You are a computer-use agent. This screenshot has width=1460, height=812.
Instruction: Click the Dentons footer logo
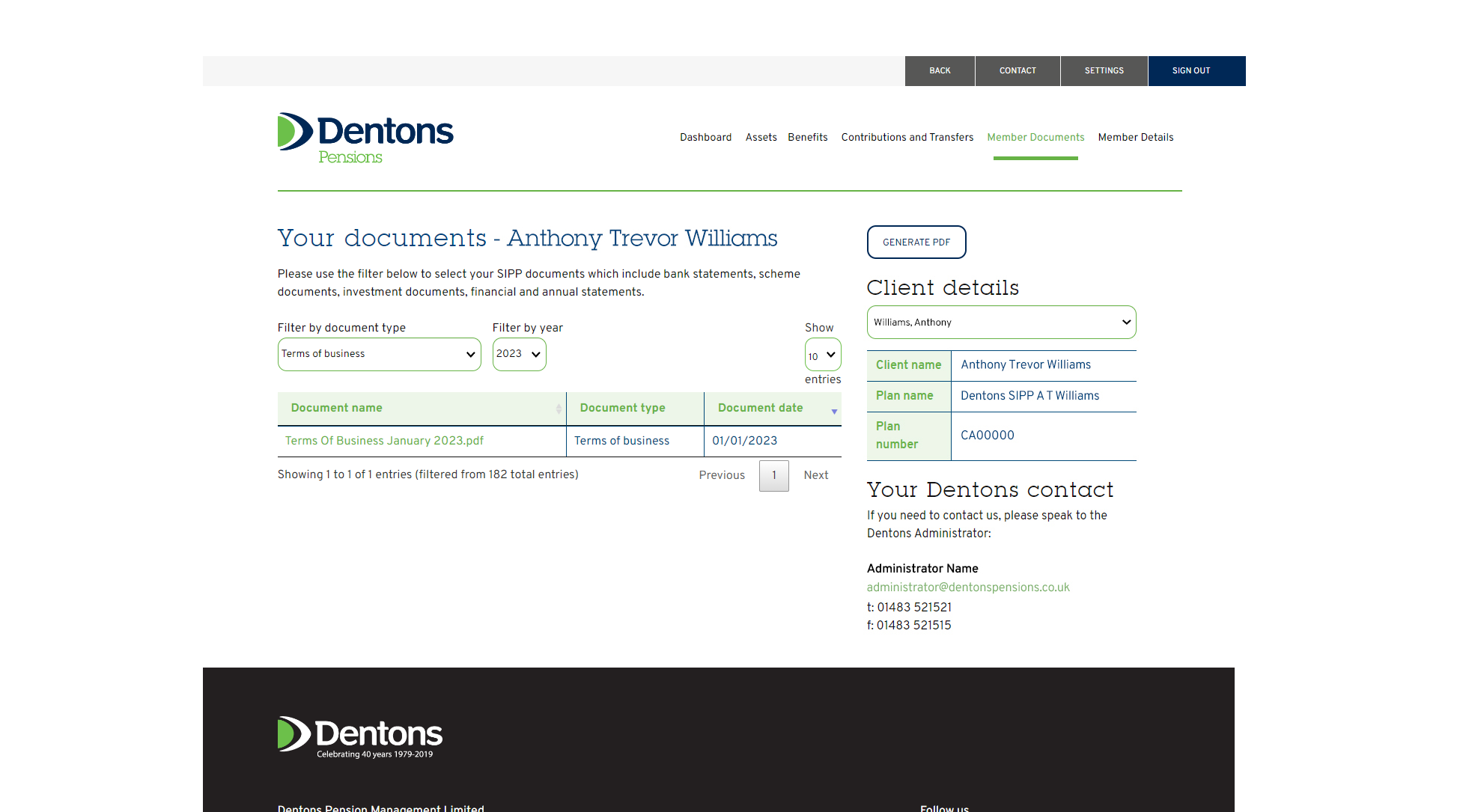pyautogui.click(x=360, y=738)
